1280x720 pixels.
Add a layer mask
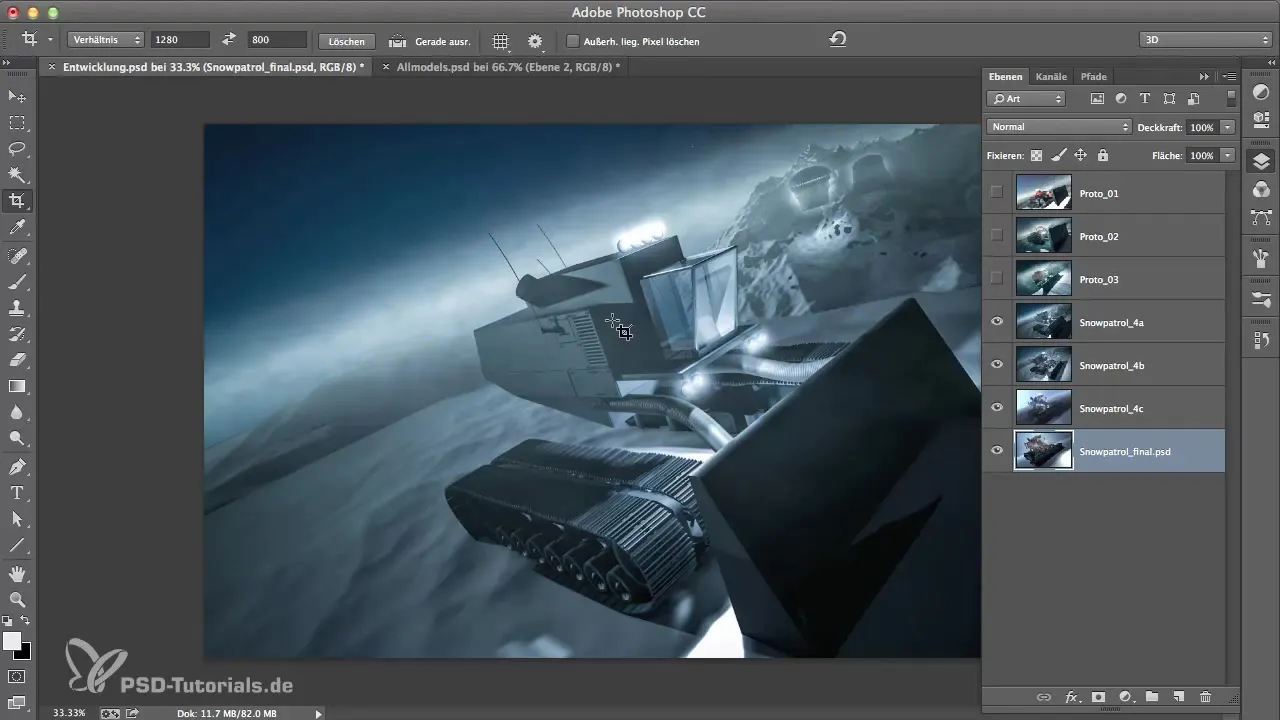point(1098,697)
